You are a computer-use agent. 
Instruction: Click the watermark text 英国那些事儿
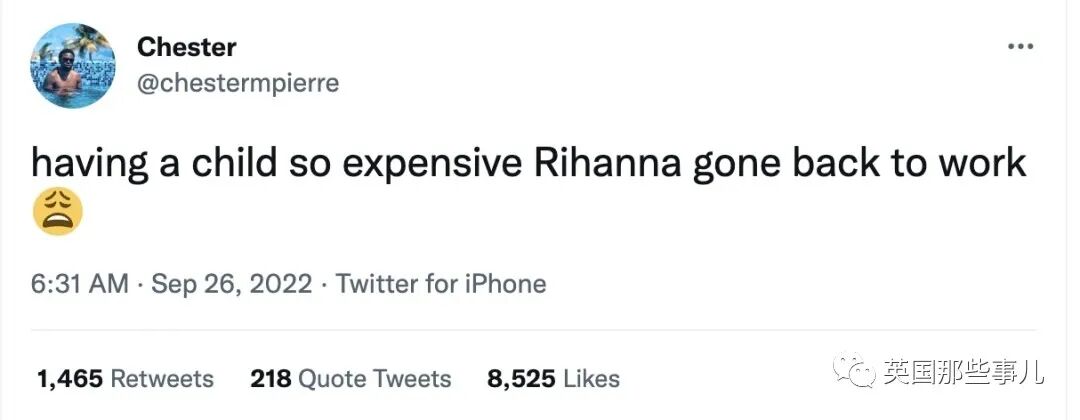click(963, 374)
